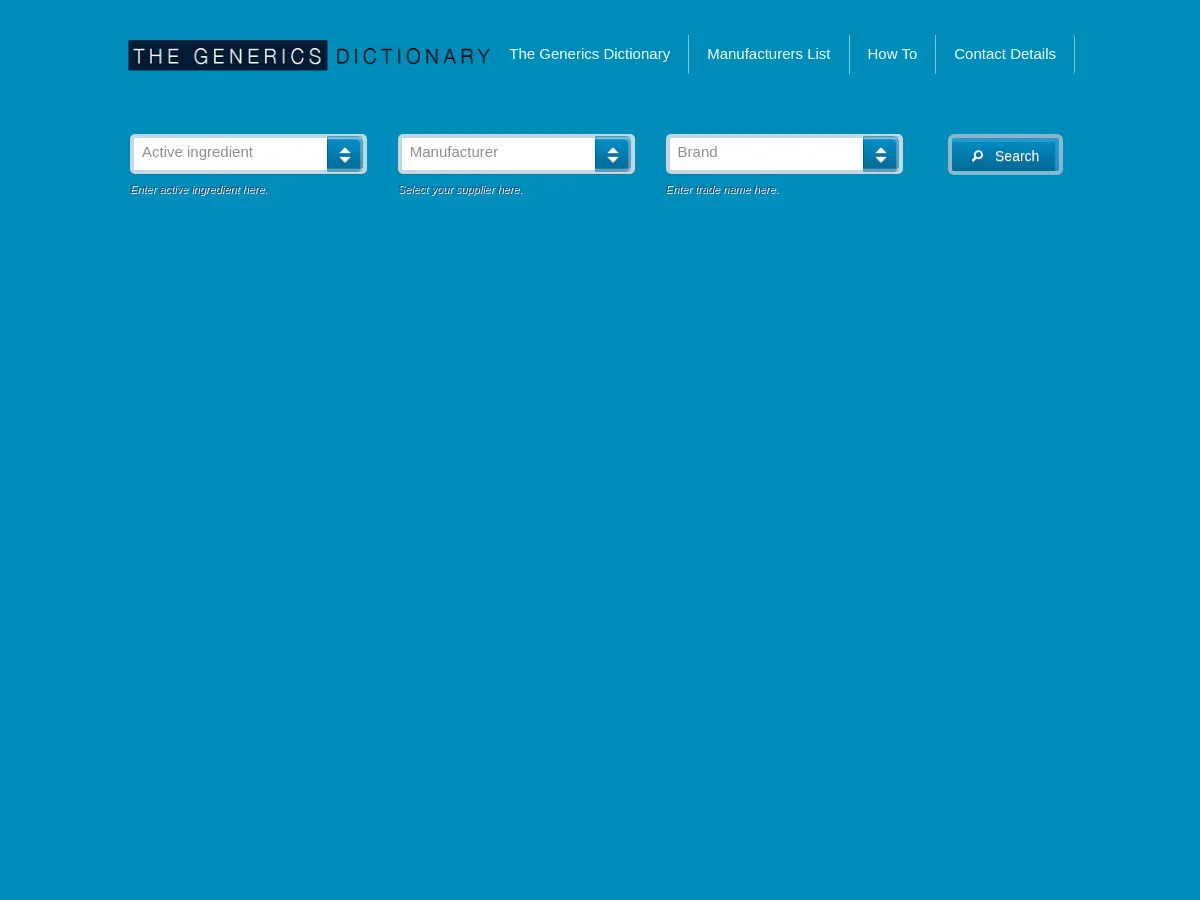Image resolution: width=1200 pixels, height=900 pixels.
Task: Click the up-down arrows icon beside Manufacturer
Action: coord(612,155)
